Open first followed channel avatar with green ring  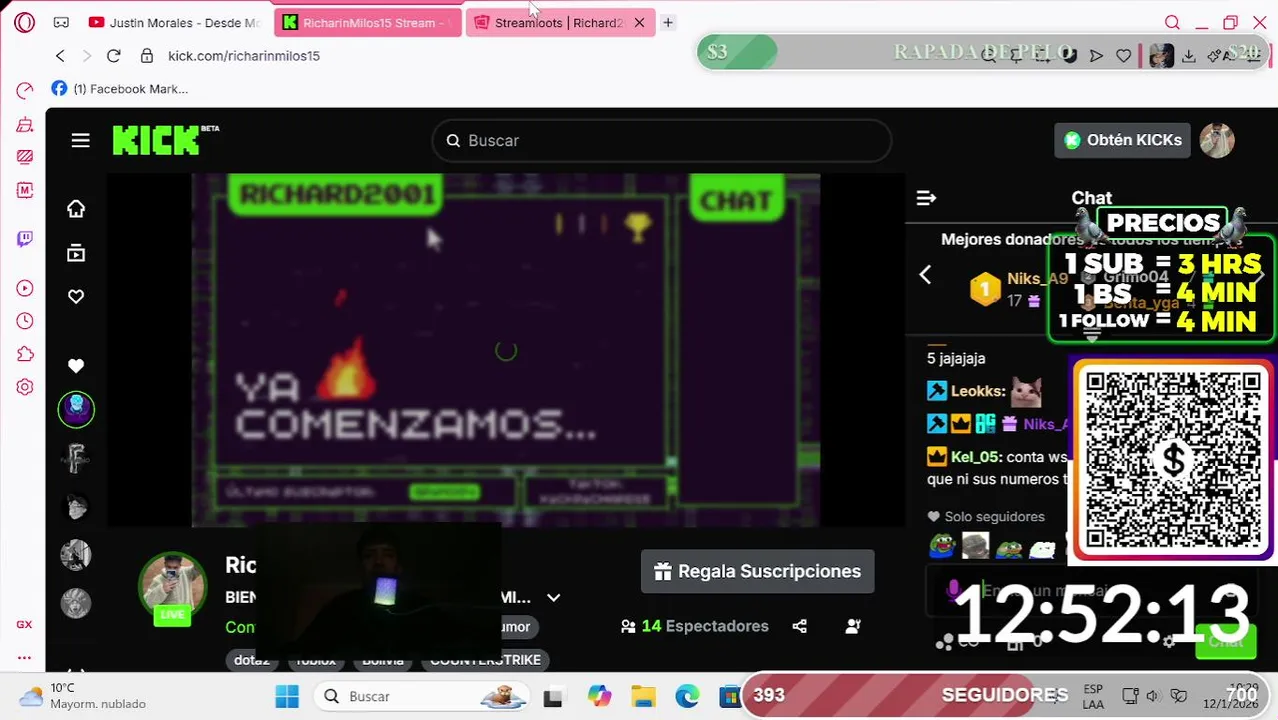point(76,409)
